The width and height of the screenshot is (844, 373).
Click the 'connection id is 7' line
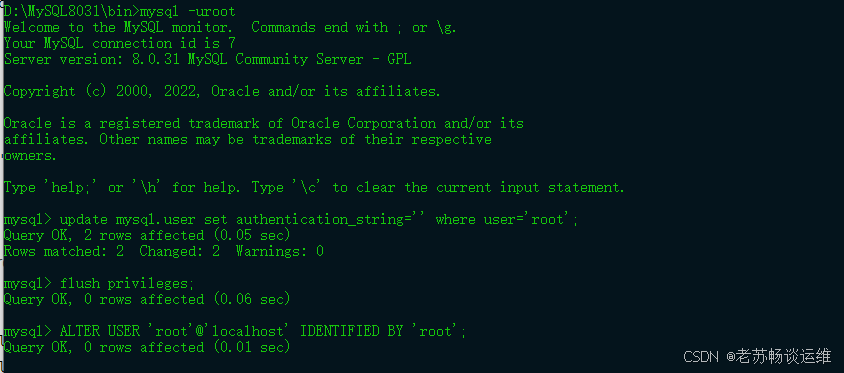[119, 44]
